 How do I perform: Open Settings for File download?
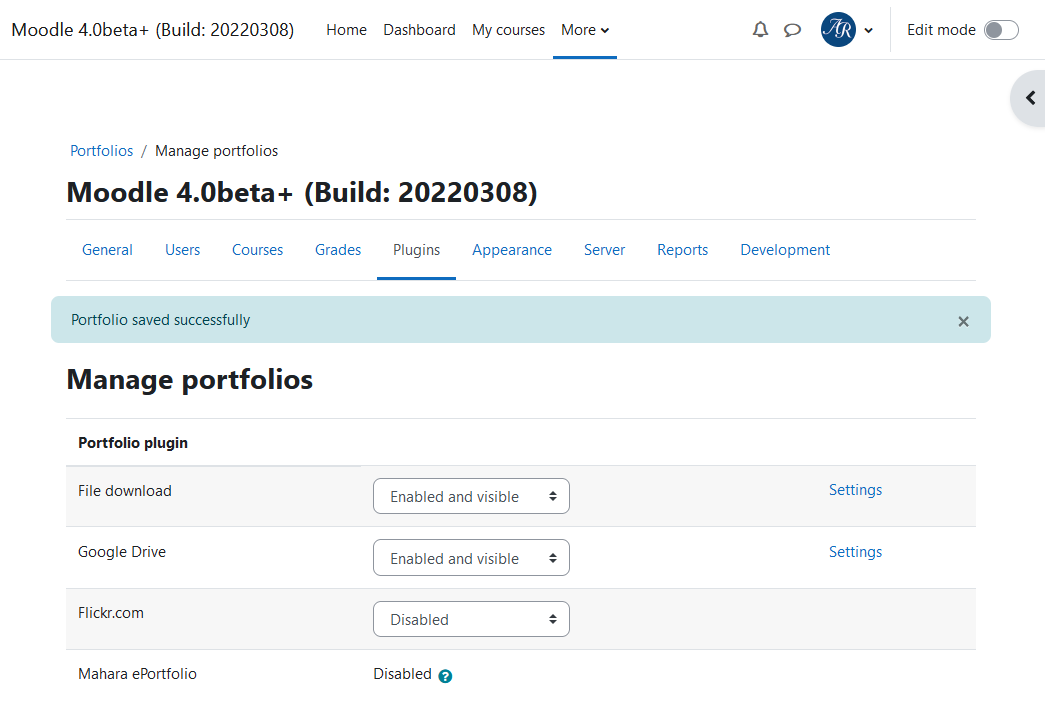pos(855,490)
